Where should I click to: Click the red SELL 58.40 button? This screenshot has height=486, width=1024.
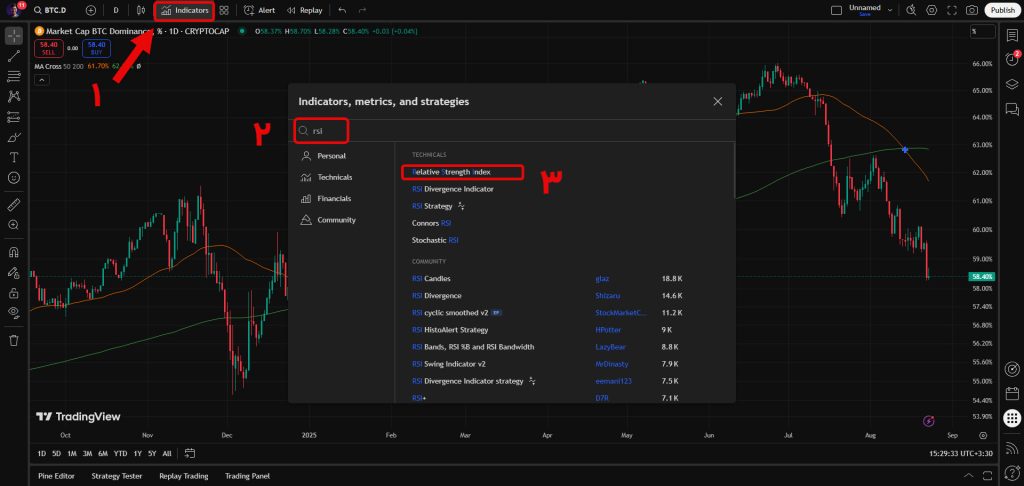tap(50, 48)
